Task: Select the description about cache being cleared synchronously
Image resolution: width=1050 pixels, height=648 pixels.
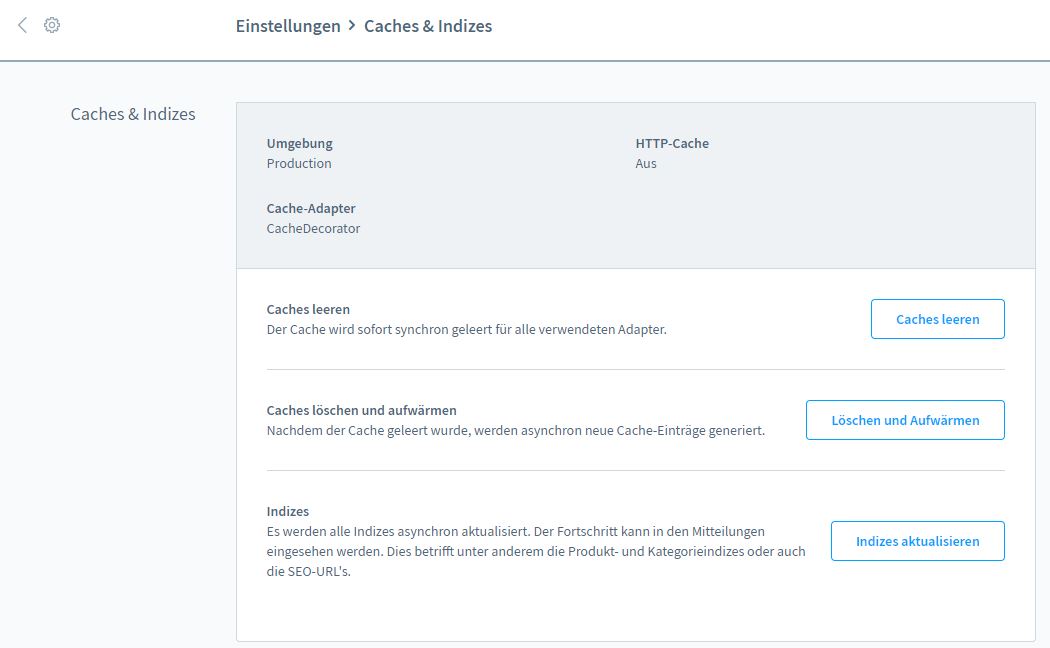Action: coord(467,329)
